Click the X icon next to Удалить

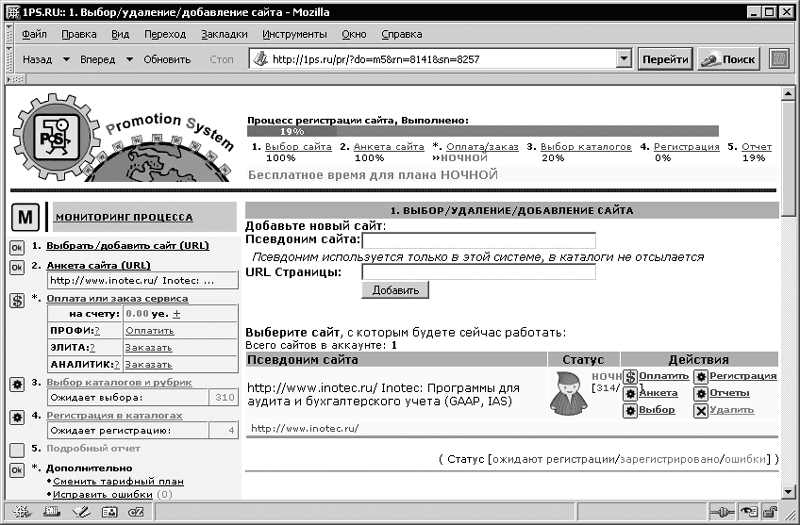click(701, 411)
